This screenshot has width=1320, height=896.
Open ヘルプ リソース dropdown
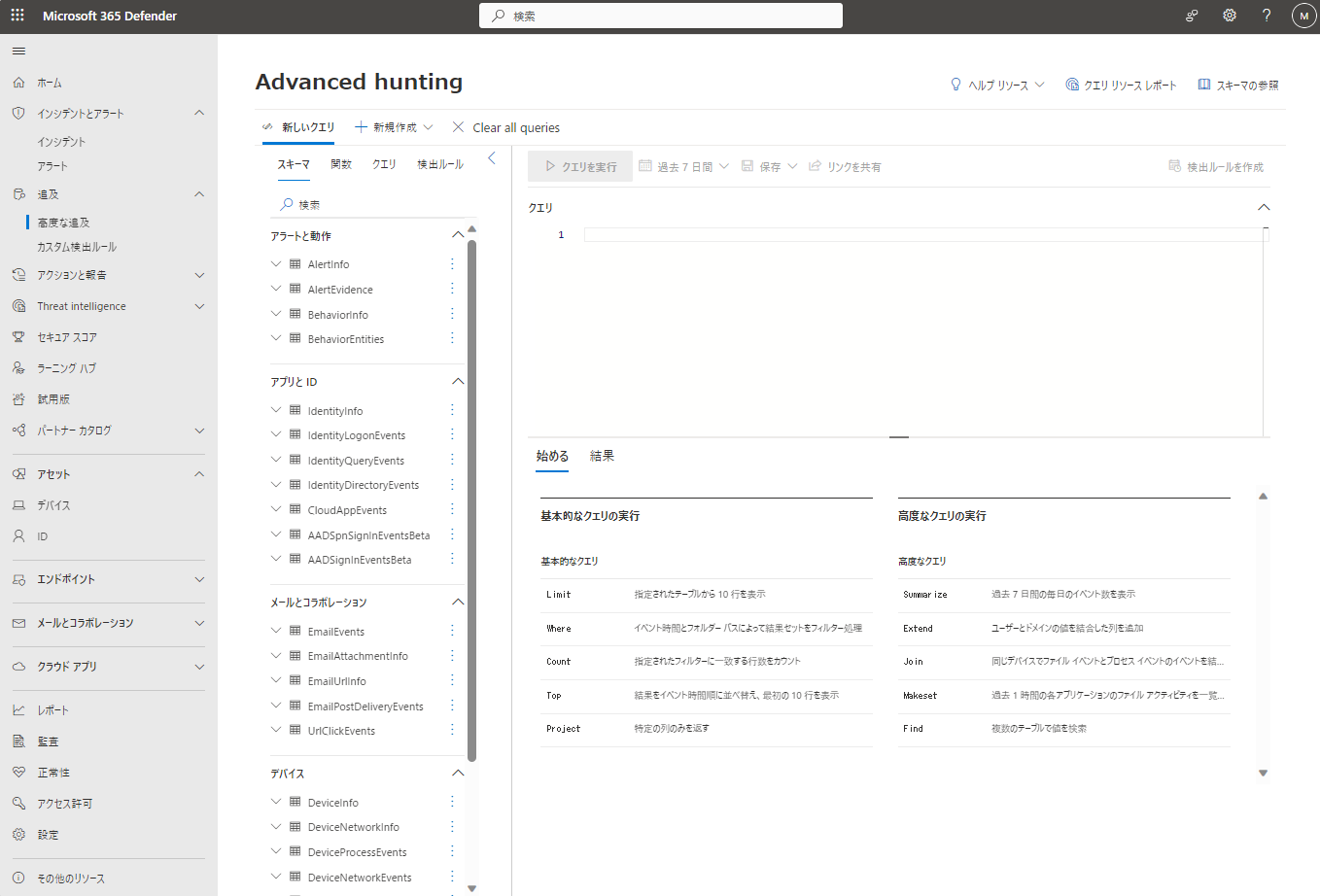[x=997, y=85]
